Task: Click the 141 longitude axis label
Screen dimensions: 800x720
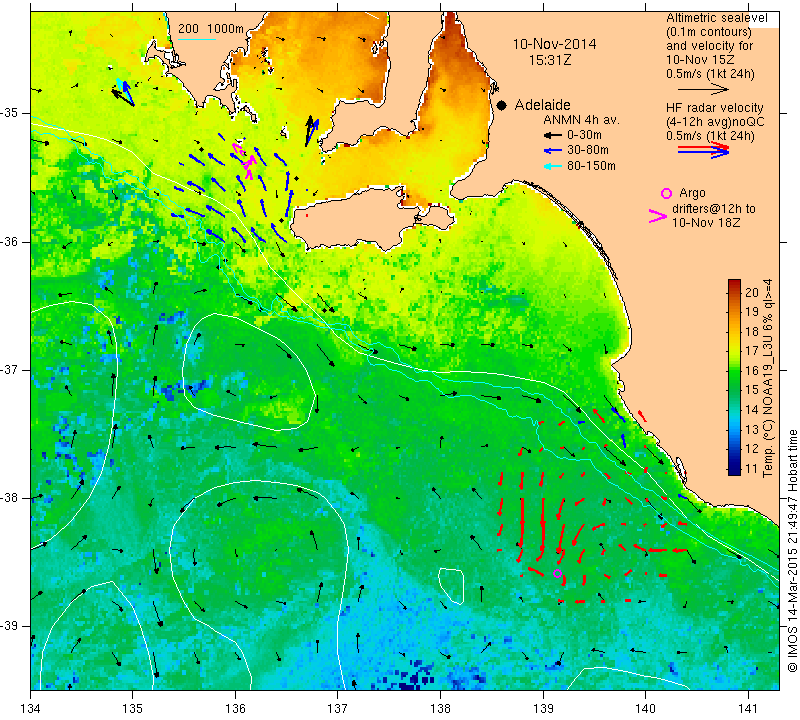Action: (x=748, y=708)
